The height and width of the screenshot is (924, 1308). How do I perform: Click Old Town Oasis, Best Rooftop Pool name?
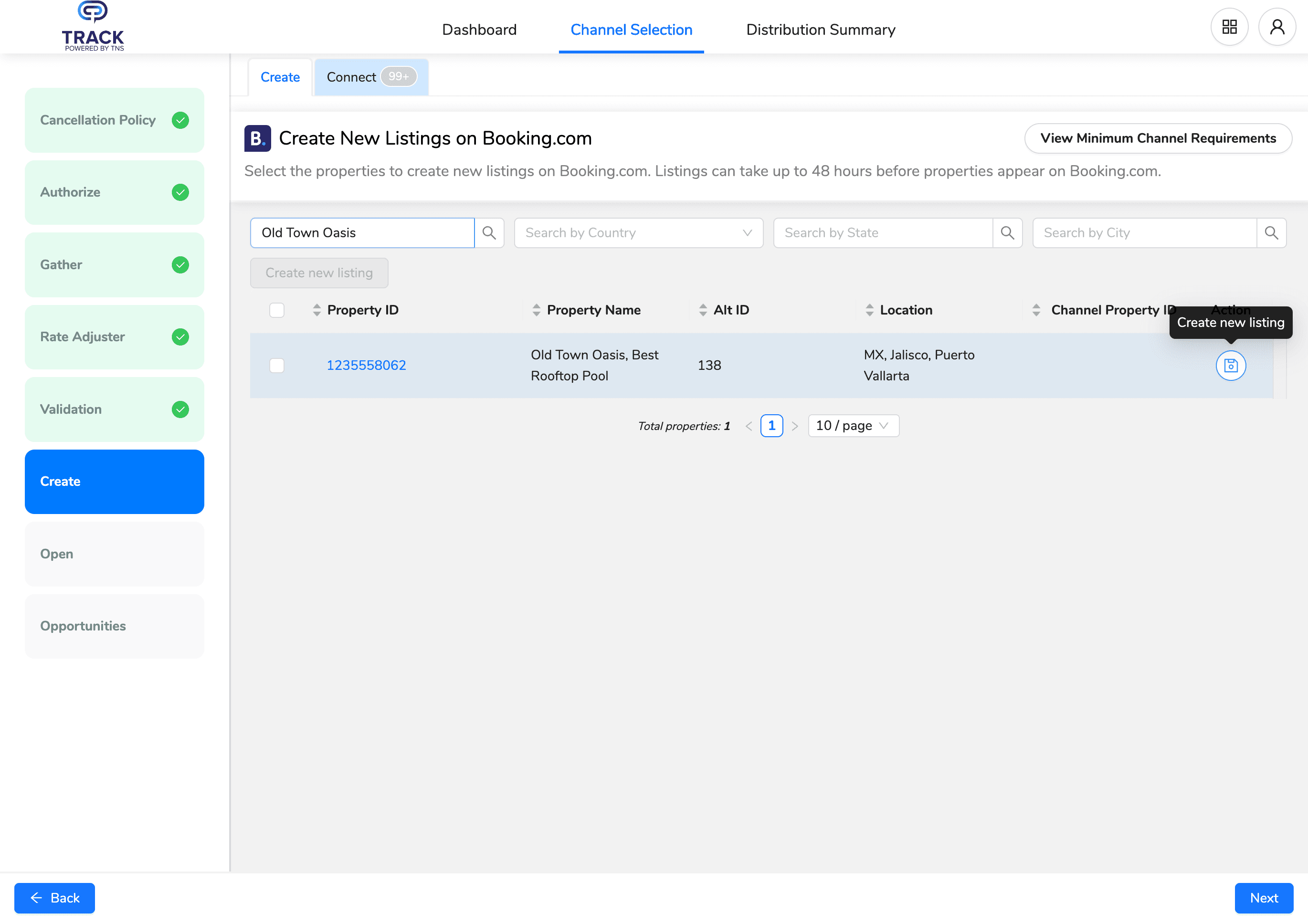click(595, 366)
